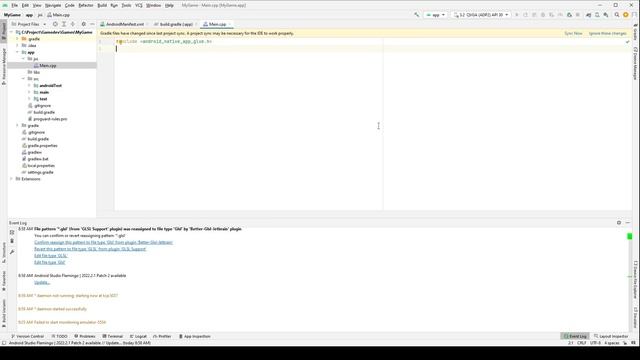Click the Search Everywhere magnifier icon

click(617, 15)
